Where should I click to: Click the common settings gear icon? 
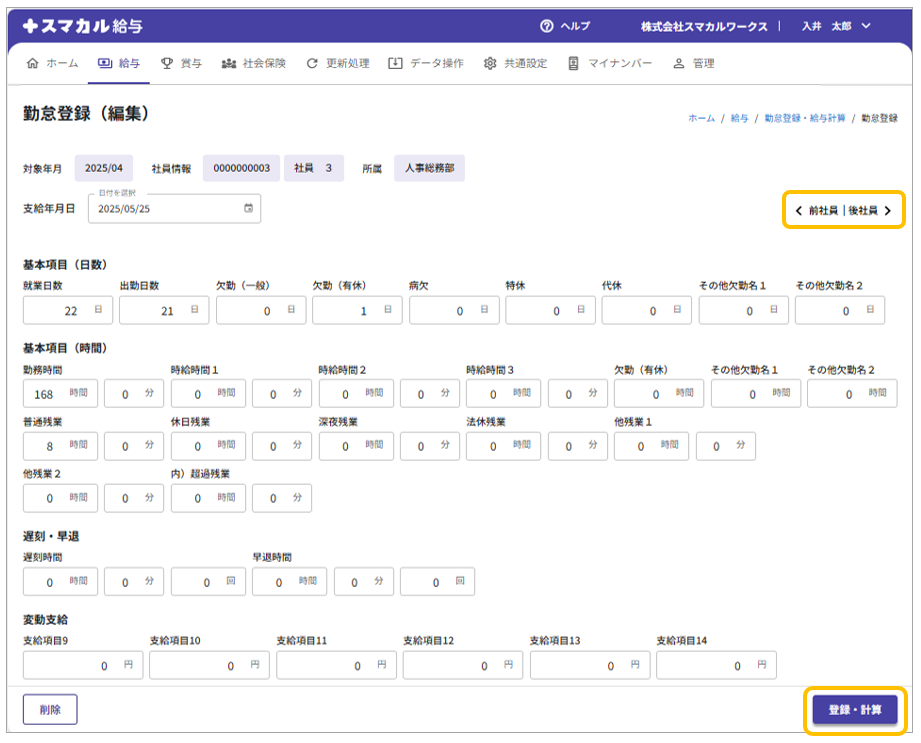490,63
